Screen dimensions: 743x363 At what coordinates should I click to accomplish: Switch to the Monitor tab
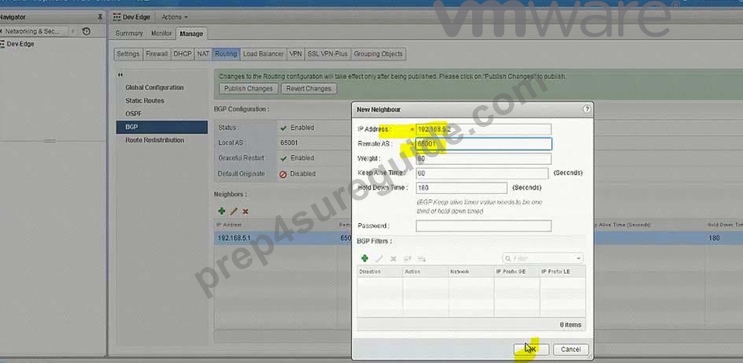(x=161, y=34)
